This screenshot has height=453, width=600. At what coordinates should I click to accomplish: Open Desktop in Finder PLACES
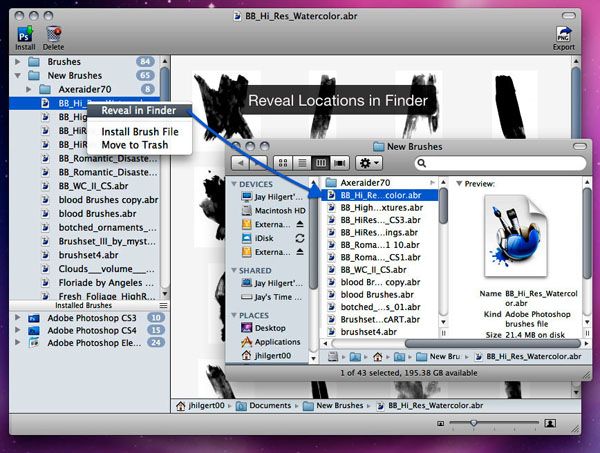pyautogui.click(x=264, y=328)
